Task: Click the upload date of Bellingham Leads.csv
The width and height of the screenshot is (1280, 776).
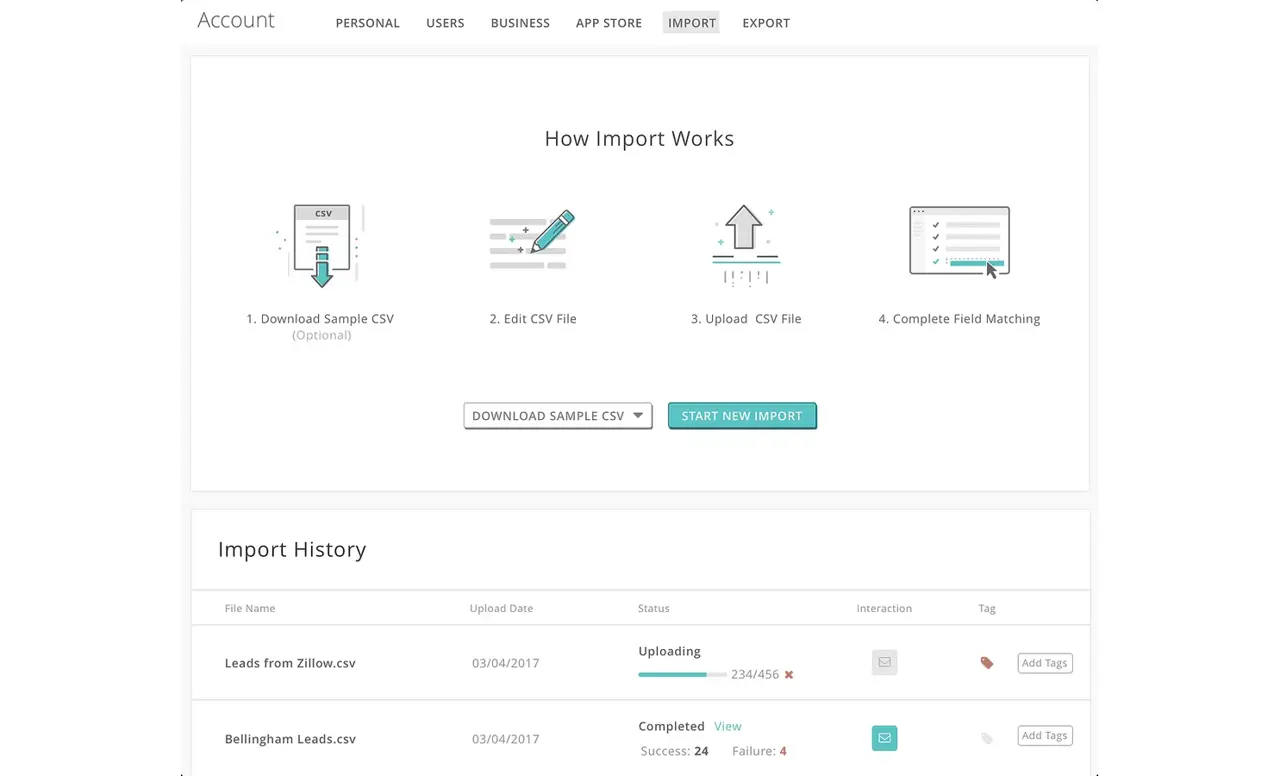Action: pyautogui.click(x=506, y=739)
